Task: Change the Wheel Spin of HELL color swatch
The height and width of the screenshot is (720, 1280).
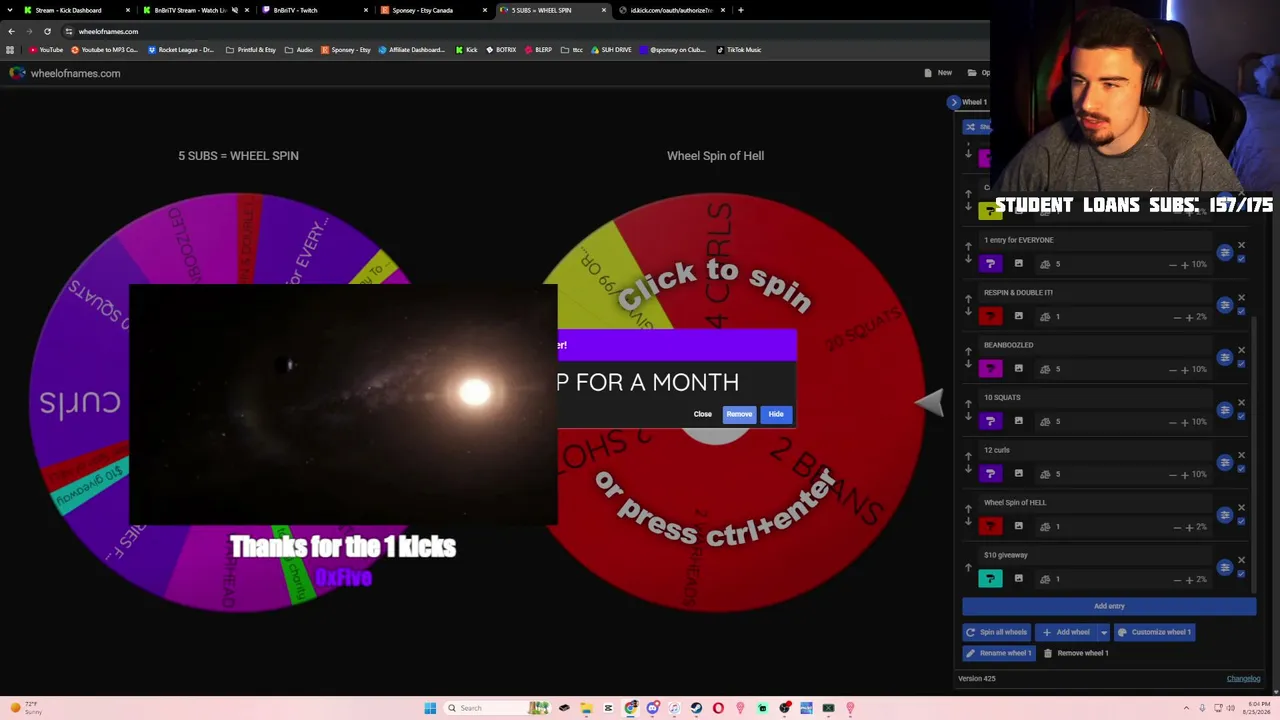Action: point(990,526)
